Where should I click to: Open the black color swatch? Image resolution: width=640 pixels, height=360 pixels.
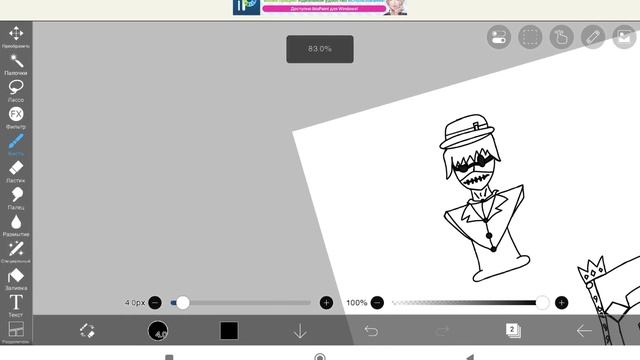(229, 330)
